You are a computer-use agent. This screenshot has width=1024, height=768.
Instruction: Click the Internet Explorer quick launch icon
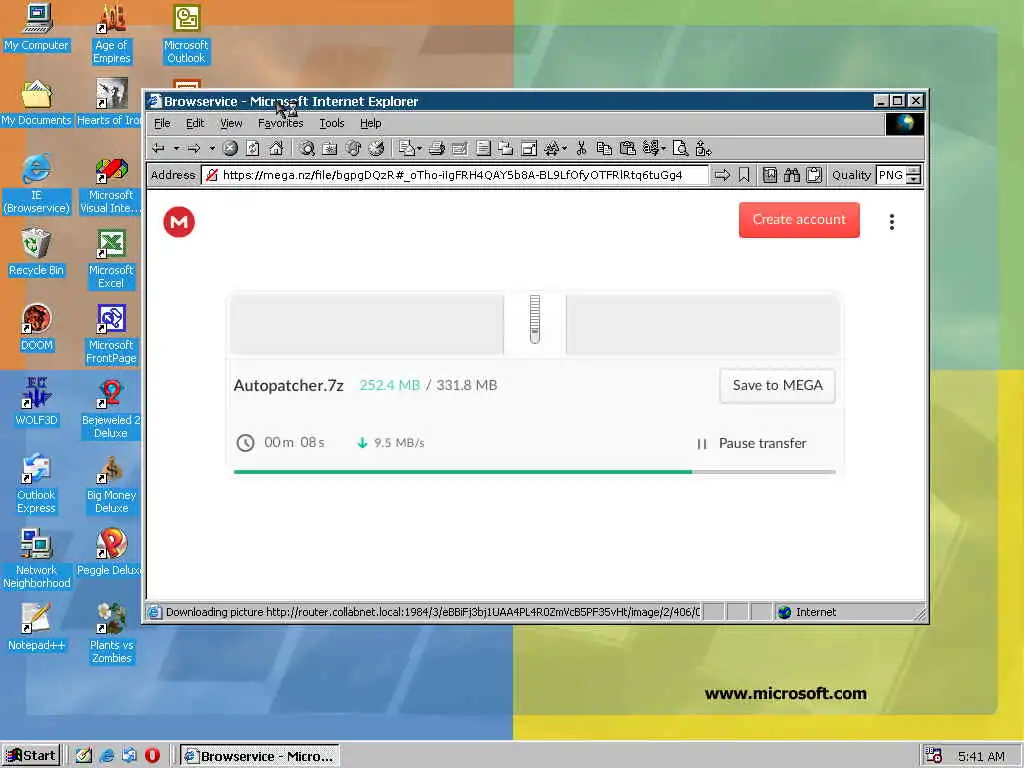coord(107,756)
